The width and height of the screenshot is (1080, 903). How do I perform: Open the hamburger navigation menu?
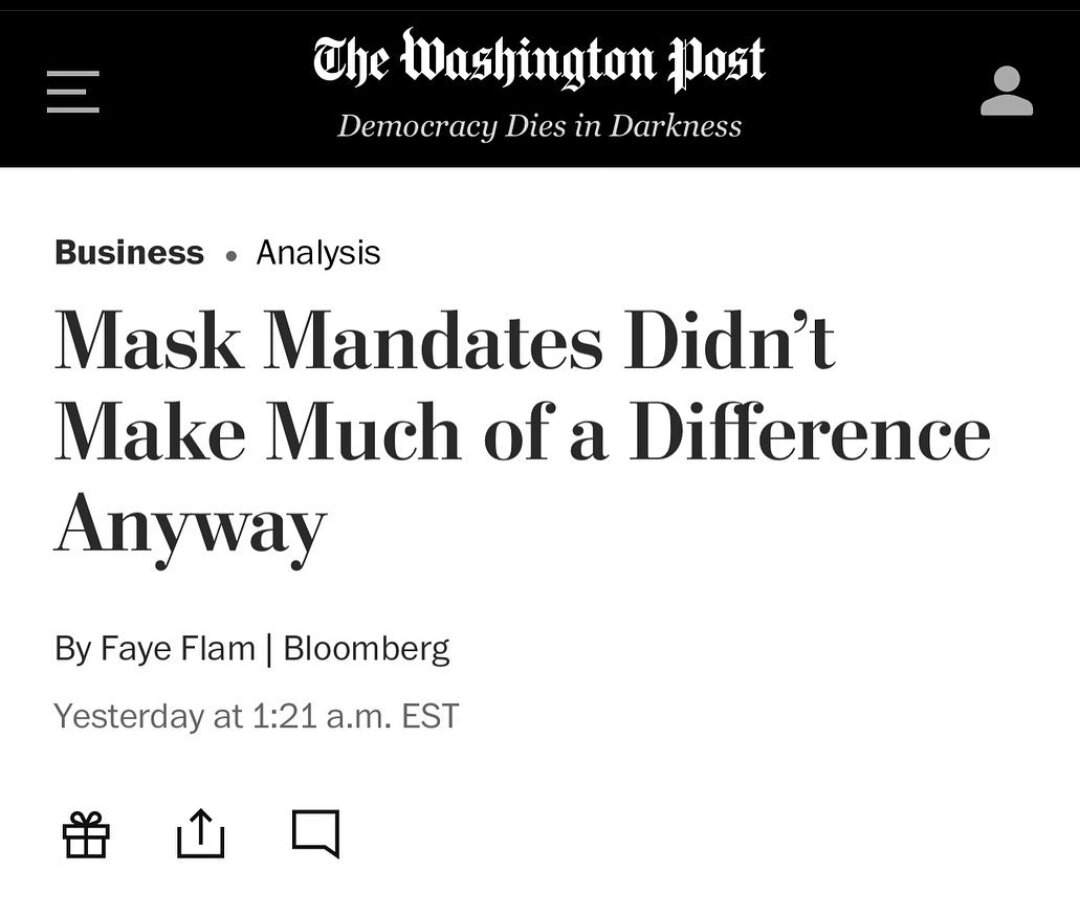click(73, 92)
